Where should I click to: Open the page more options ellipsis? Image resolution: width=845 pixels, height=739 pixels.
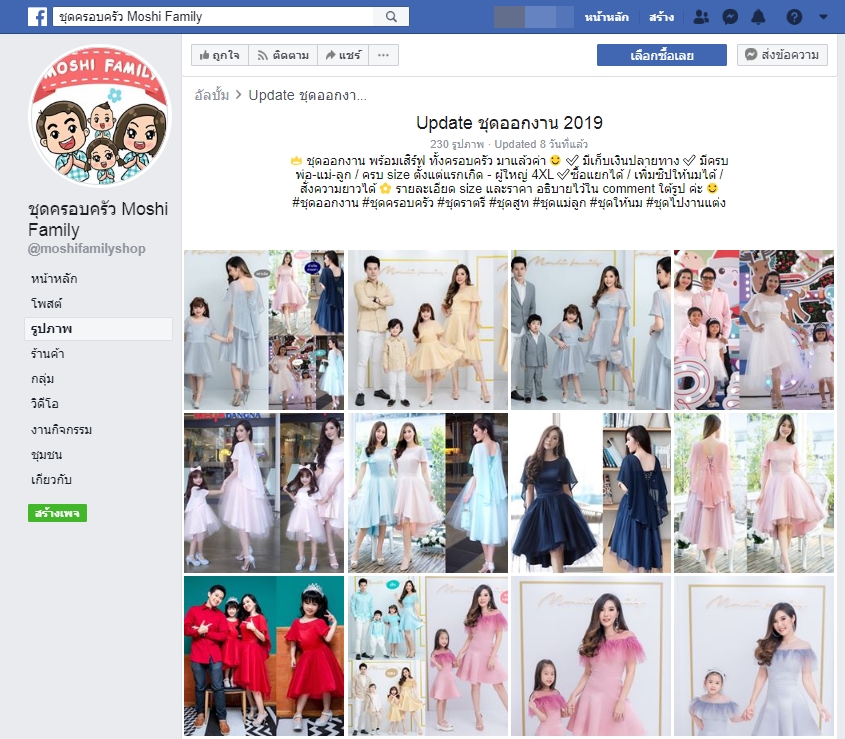pos(383,55)
